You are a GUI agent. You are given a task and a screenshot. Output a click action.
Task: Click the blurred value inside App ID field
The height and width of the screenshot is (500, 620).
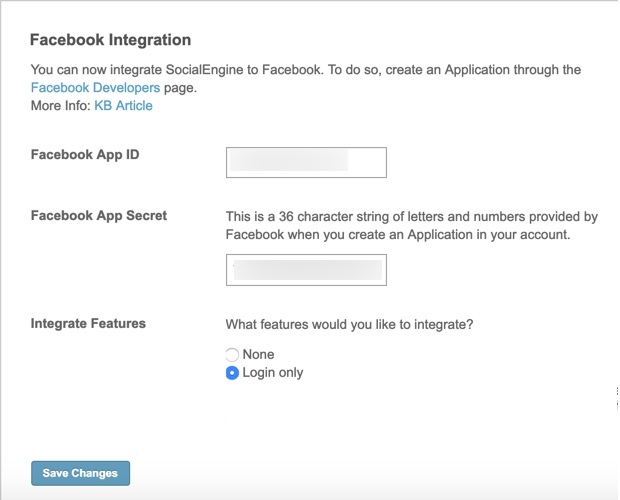click(x=289, y=160)
